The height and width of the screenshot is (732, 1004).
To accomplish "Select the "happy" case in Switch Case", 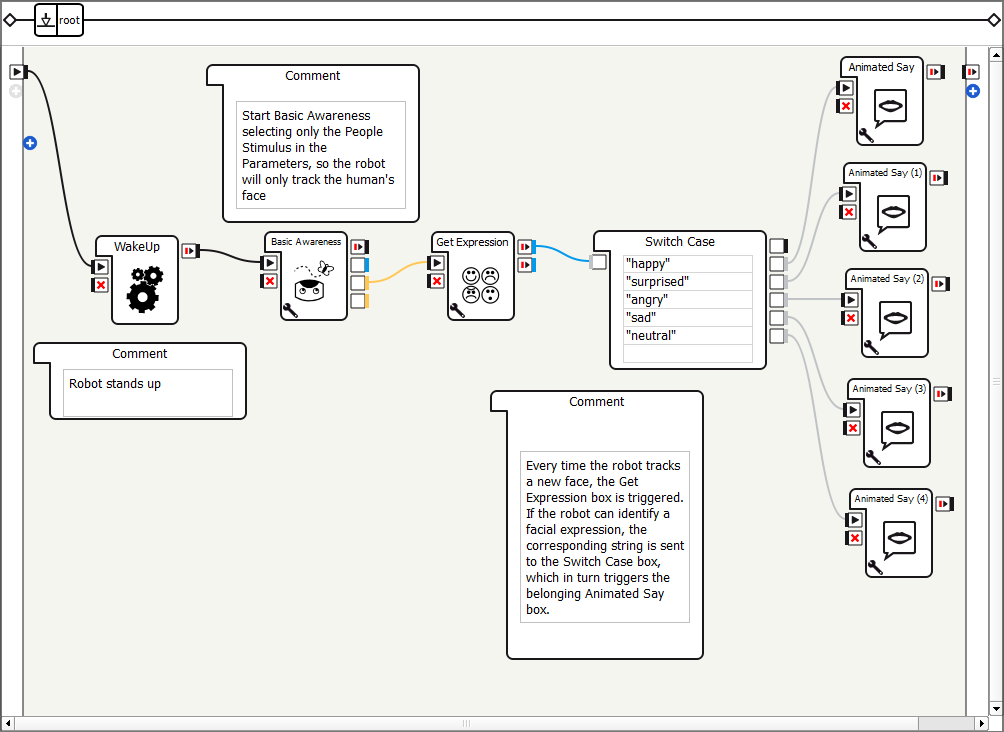I will pyautogui.click(x=687, y=264).
